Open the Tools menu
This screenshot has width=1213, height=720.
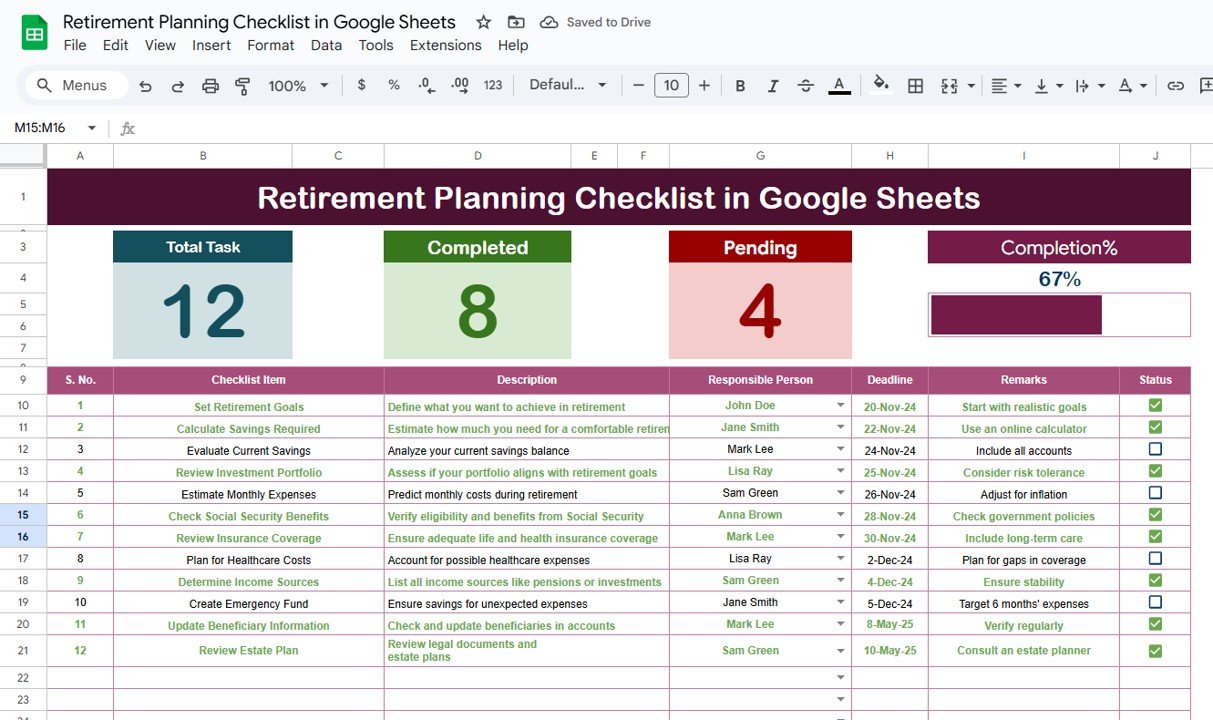pos(376,45)
